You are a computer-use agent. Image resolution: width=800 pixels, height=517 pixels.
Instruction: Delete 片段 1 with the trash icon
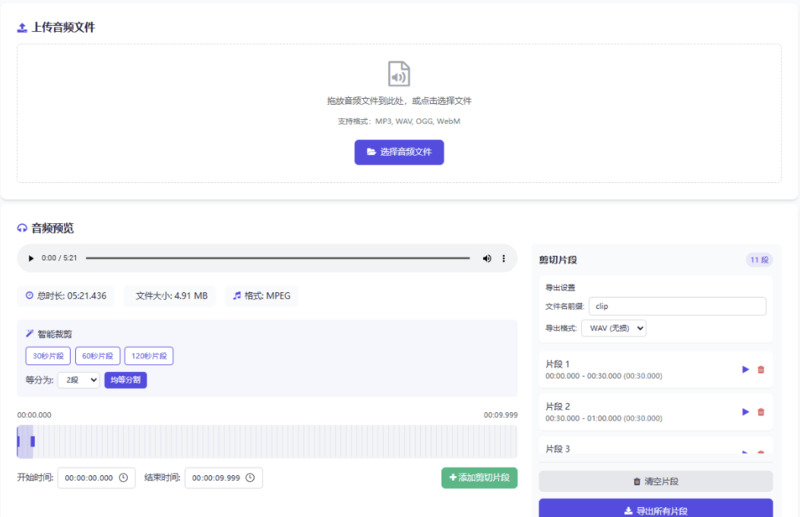pyautogui.click(x=761, y=369)
